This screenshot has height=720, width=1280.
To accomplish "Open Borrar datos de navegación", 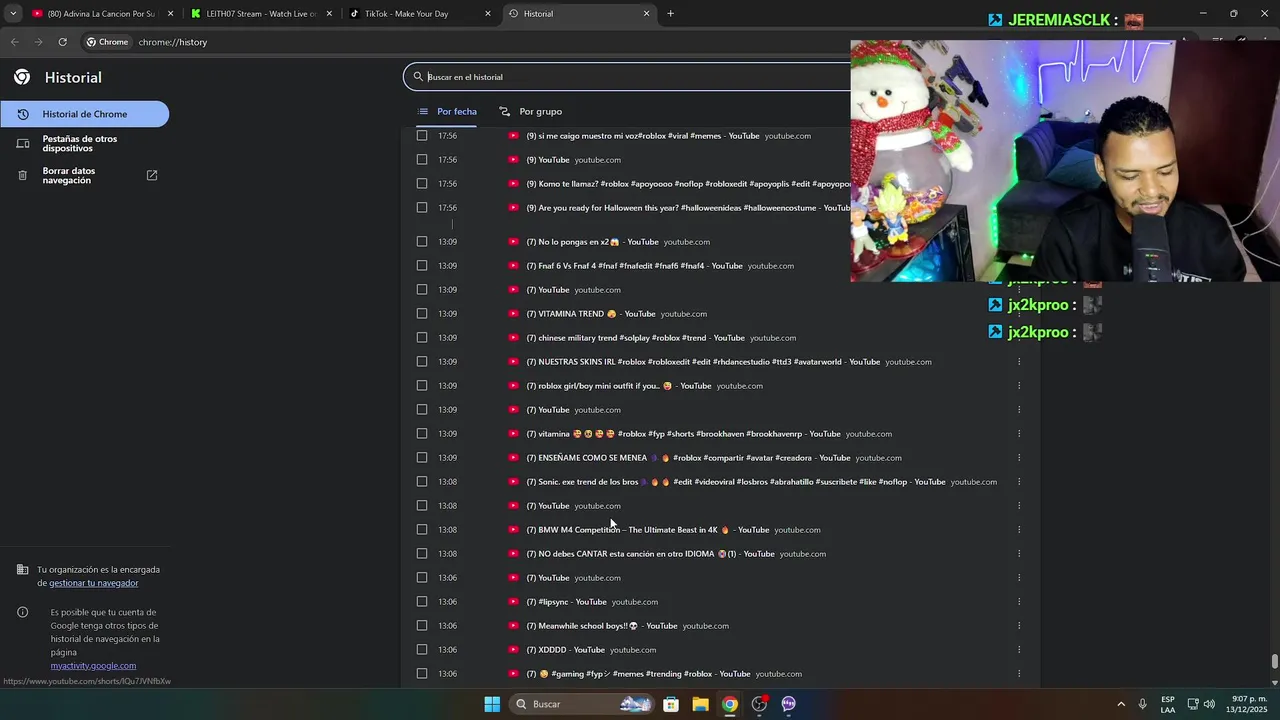I will (84, 175).
